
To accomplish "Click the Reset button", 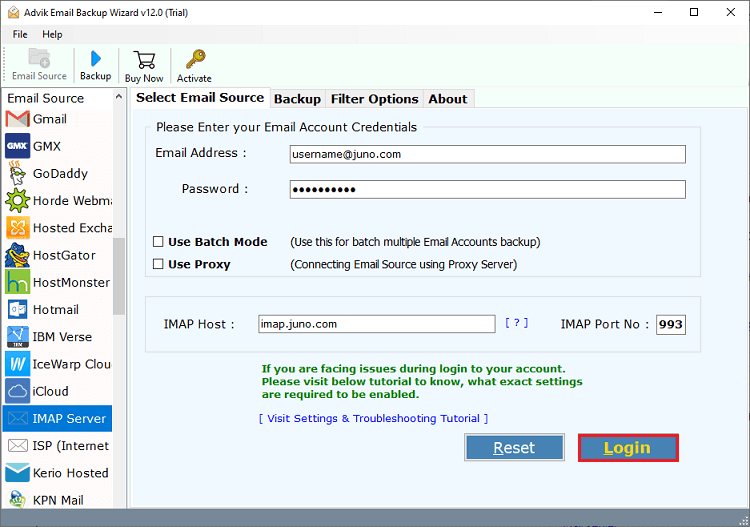I will point(514,448).
